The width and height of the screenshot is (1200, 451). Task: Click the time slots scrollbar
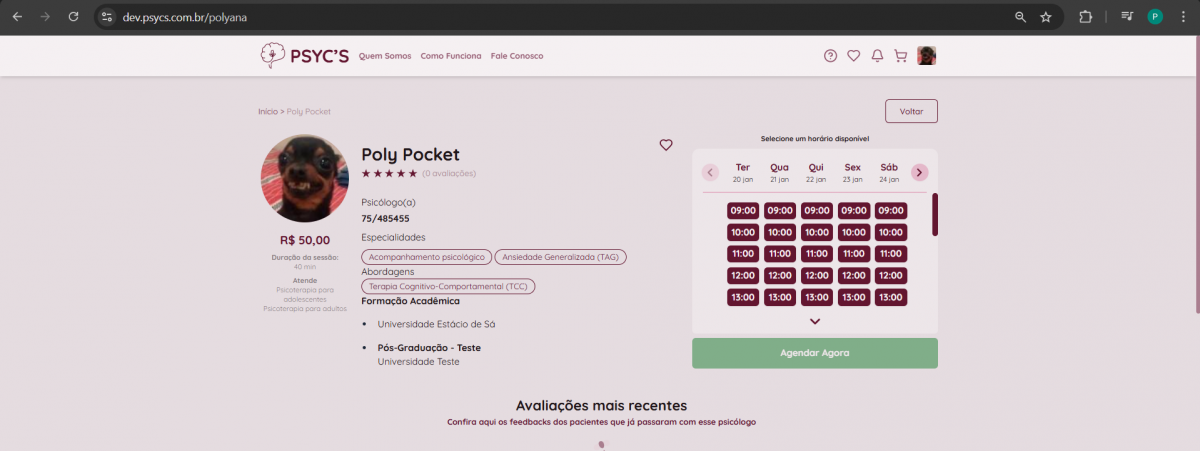pyautogui.click(x=935, y=214)
